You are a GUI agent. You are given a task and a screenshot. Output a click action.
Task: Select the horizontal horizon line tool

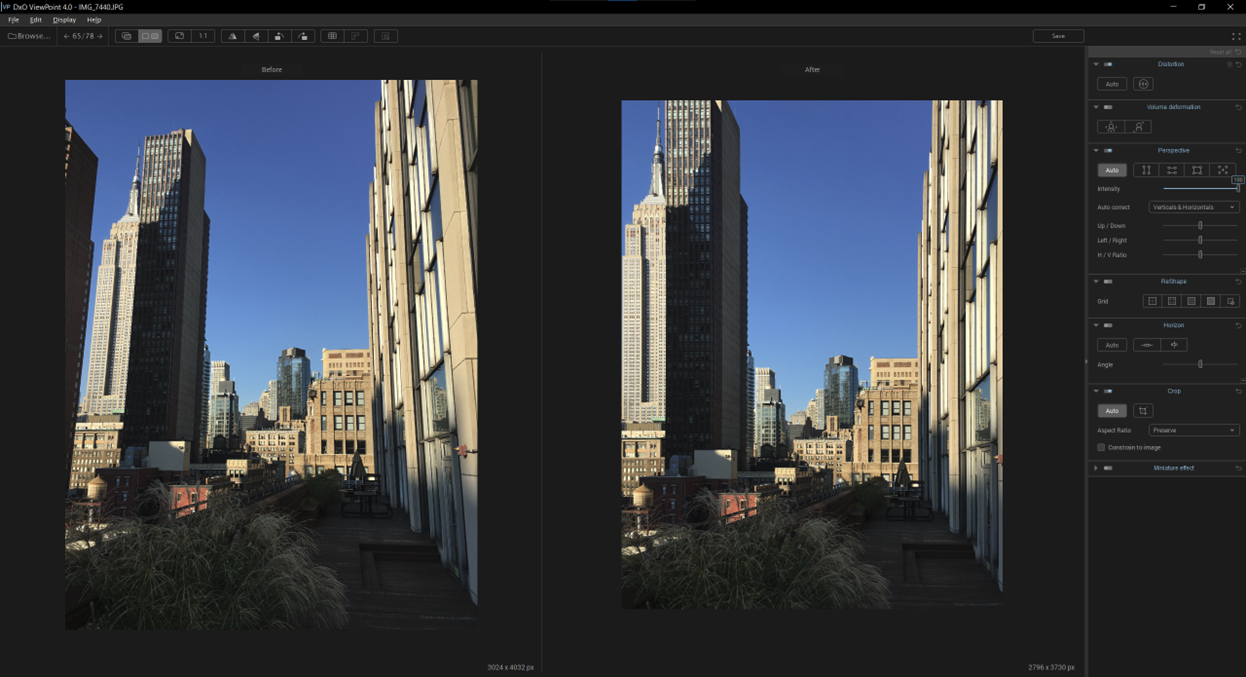point(1147,345)
